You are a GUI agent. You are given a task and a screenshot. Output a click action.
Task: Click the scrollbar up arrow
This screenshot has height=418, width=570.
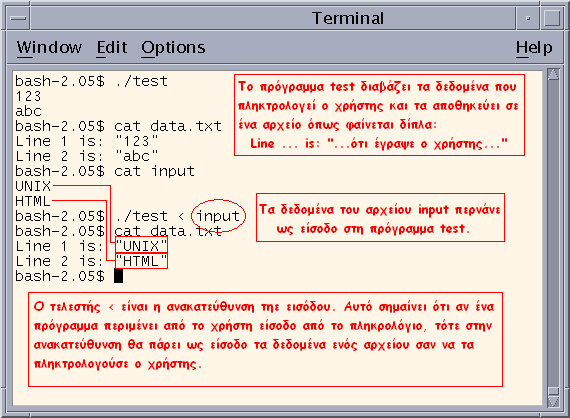pos(553,75)
